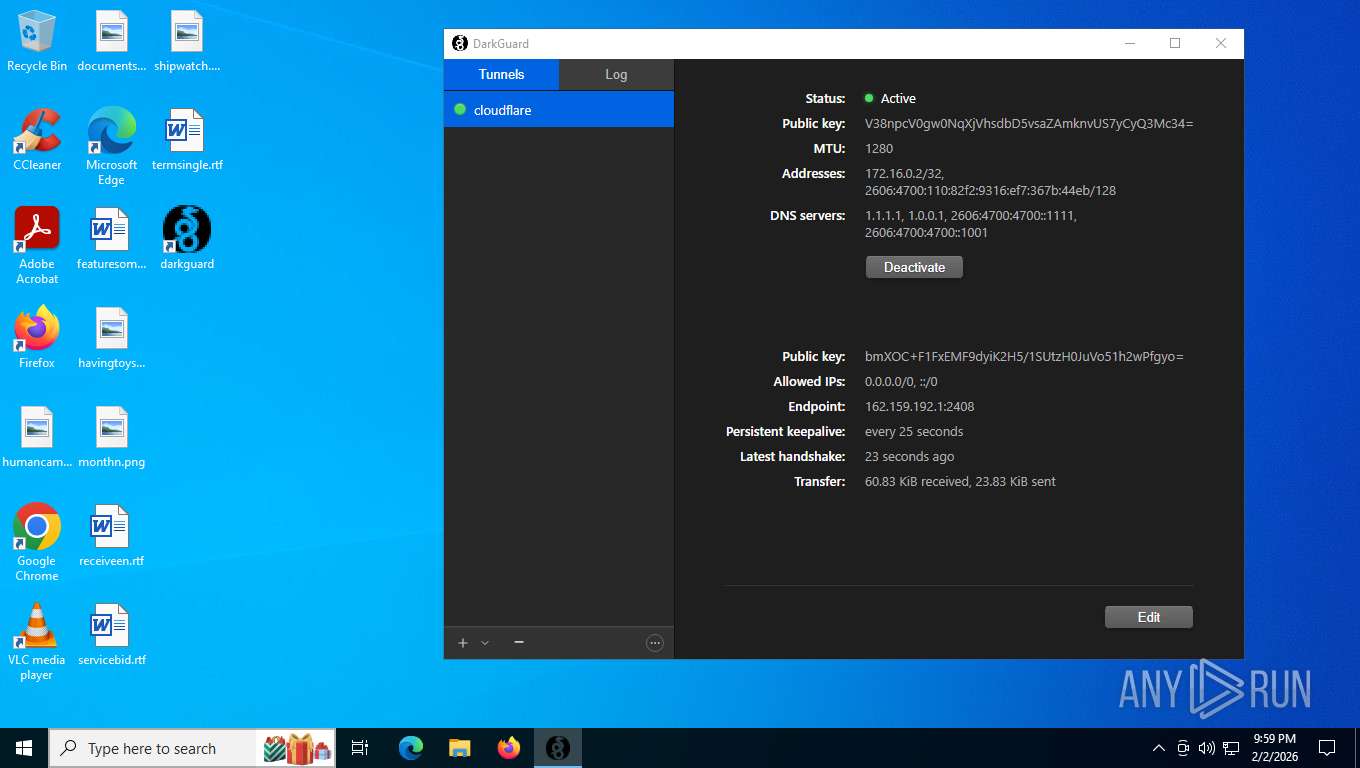The image size is (1360, 768).
Task: Open File Explorer from the taskbar
Action: pyautogui.click(x=460, y=748)
